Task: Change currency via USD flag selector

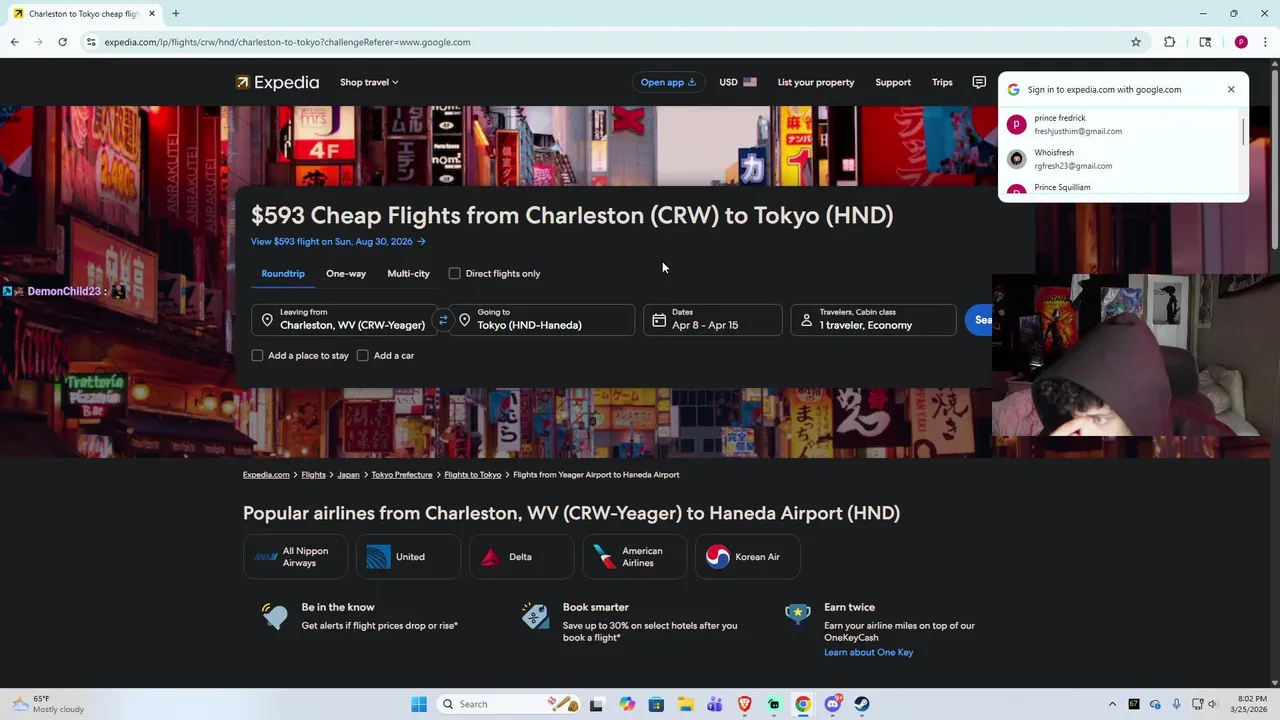Action: click(x=738, y=82)
